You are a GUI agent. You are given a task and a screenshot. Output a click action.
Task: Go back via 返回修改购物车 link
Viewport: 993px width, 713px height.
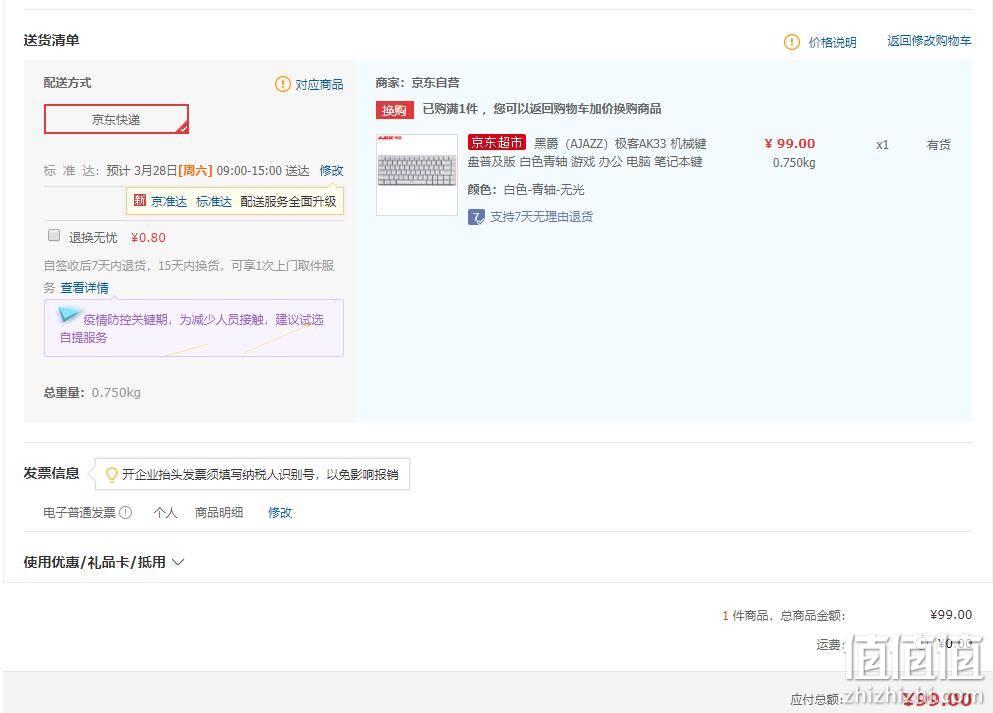(x=929, y=41)
